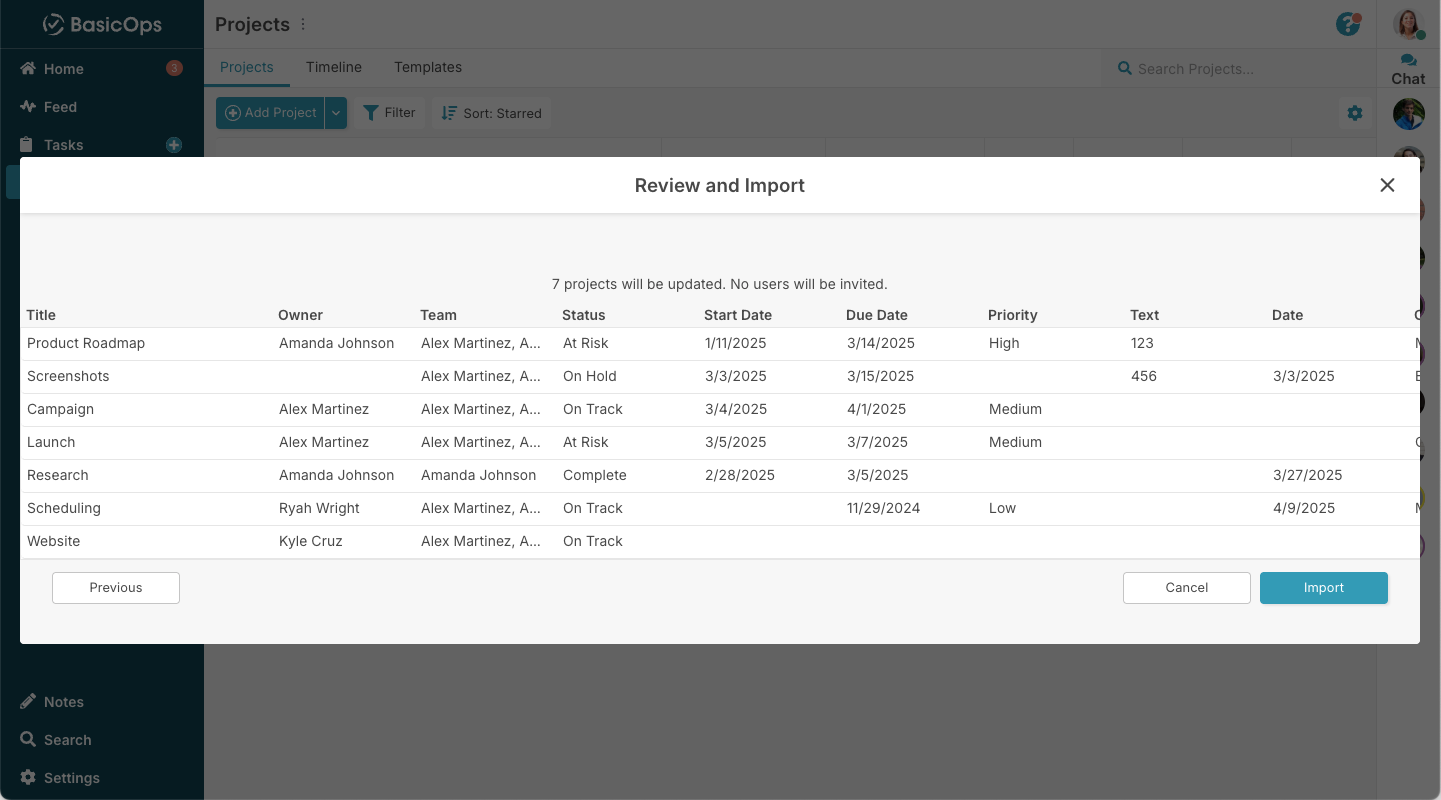Open the projects view settings gear
The height and width of the screenshot is (800, 1441).
coord(1355,113)
